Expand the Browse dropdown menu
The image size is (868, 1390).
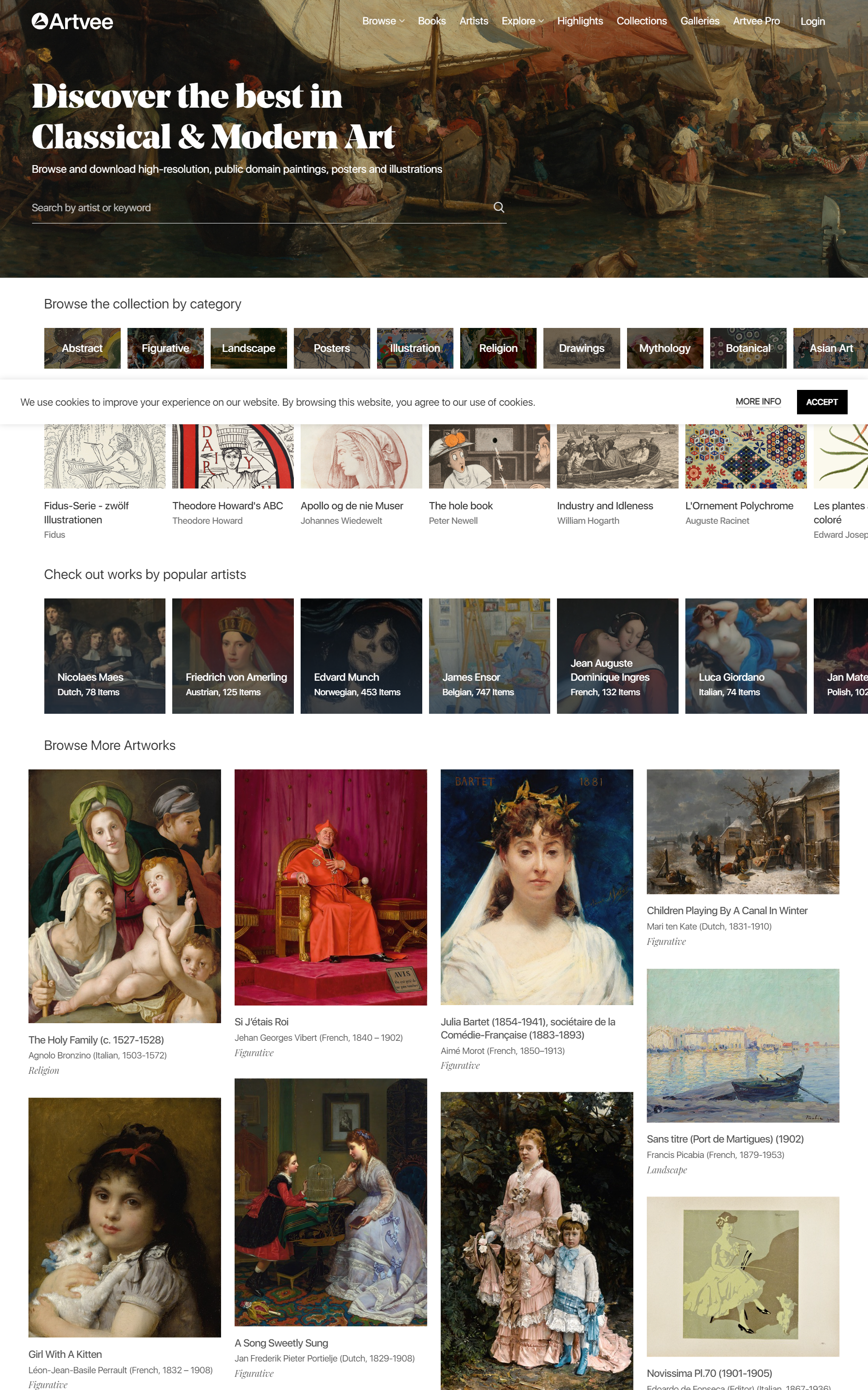383,21
